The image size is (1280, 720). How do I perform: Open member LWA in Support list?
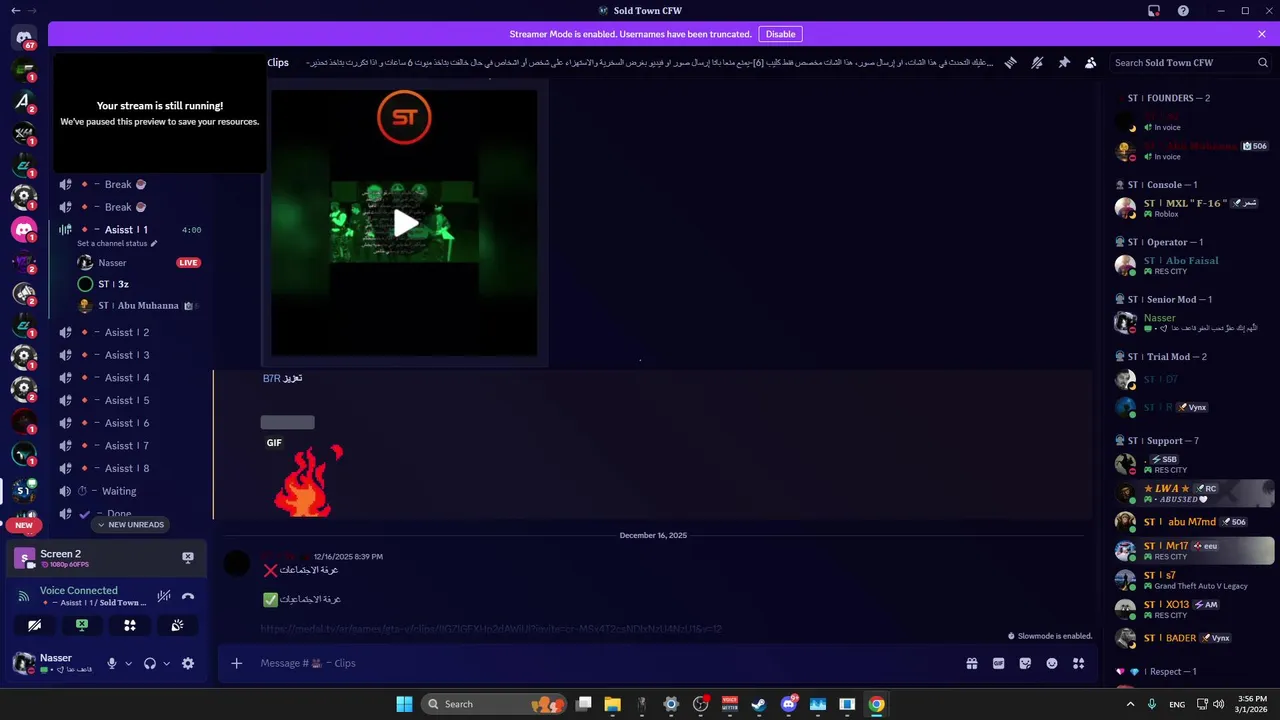1194,493
